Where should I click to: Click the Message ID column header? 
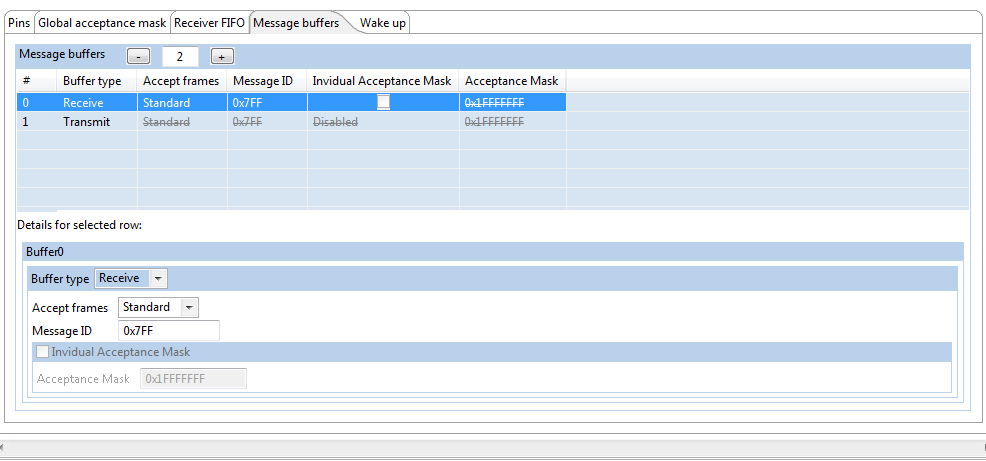[x=267, y=81]
